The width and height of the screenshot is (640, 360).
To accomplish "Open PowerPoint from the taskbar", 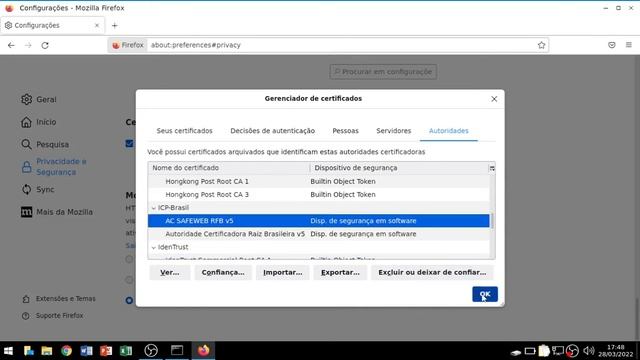I will (106, 351).
